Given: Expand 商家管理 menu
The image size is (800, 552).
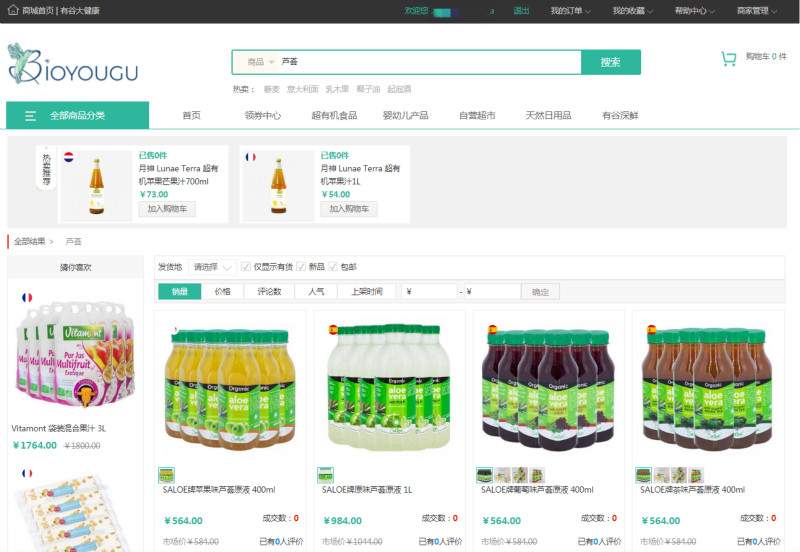Looking at the screenshot, I should click(x=757, y=11).
